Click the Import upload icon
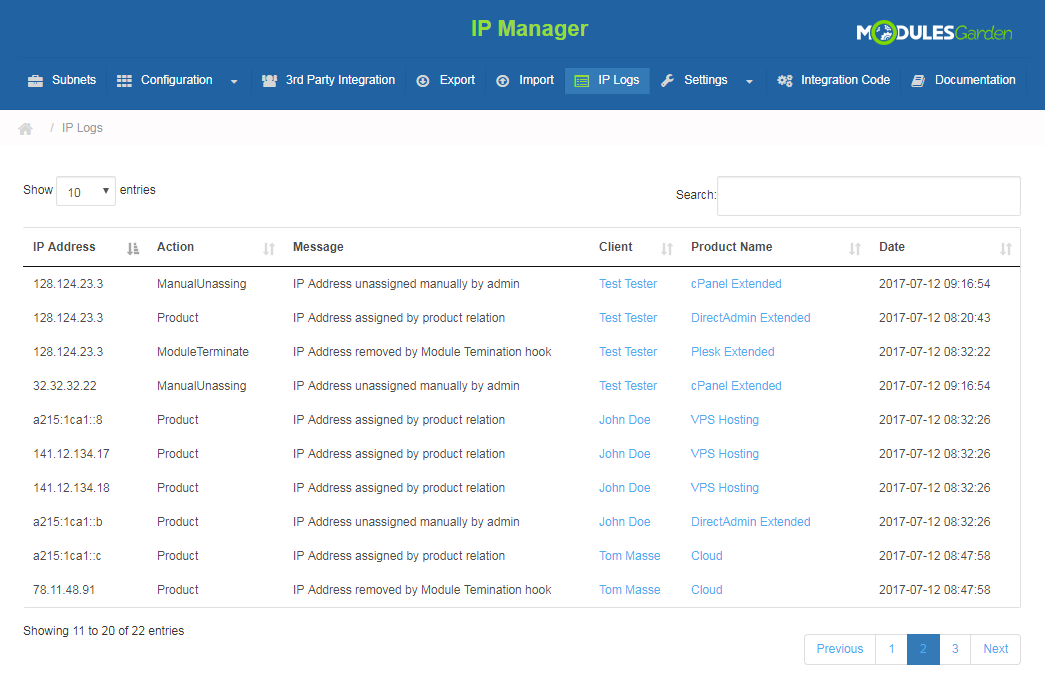The width and height of the screenshot is (1045, 683). 502,81
